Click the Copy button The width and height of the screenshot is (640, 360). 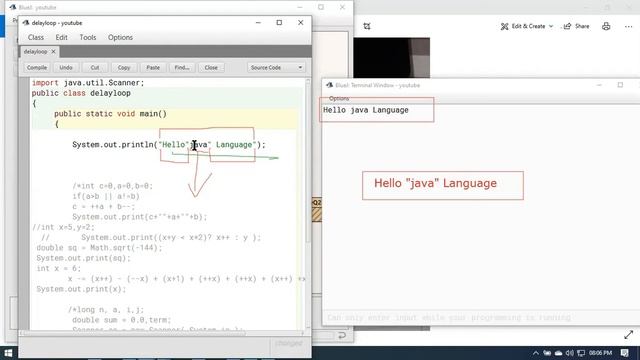pos(124,67)
